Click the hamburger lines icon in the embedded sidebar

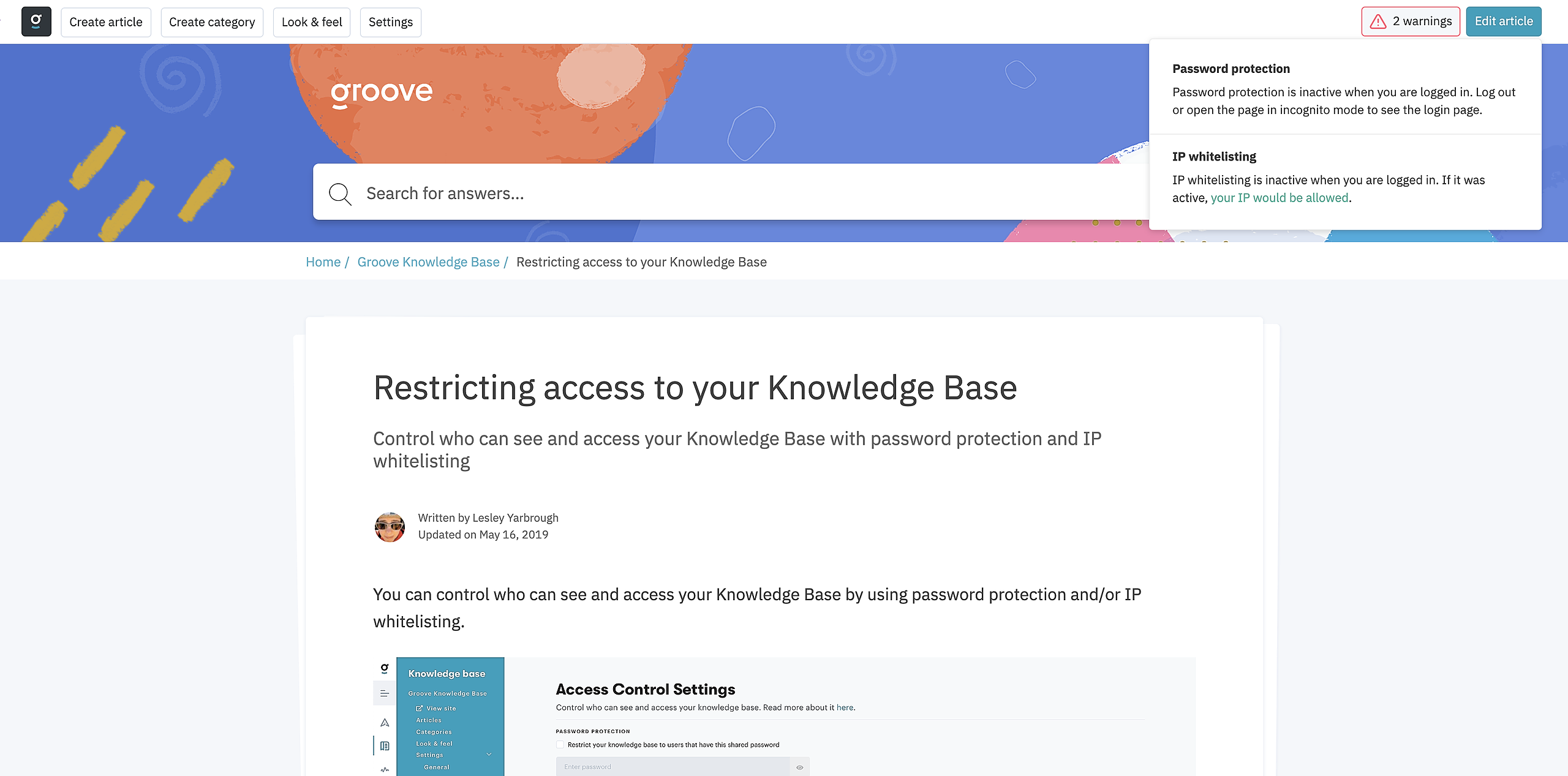point(385,693)
